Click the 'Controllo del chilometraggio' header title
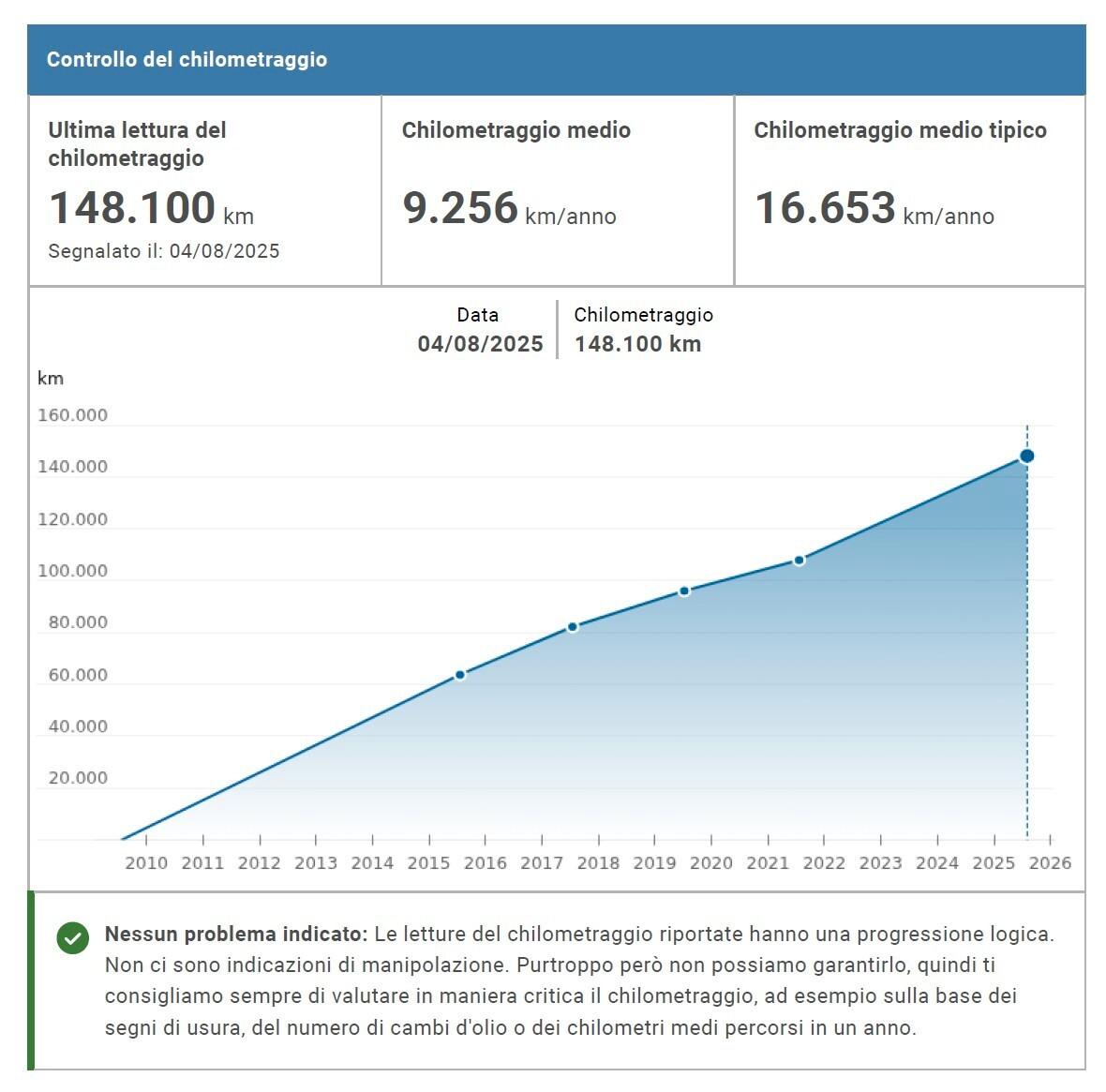Image resolution: width=1106 pixels, height=1092 pixels. [187, 60]
